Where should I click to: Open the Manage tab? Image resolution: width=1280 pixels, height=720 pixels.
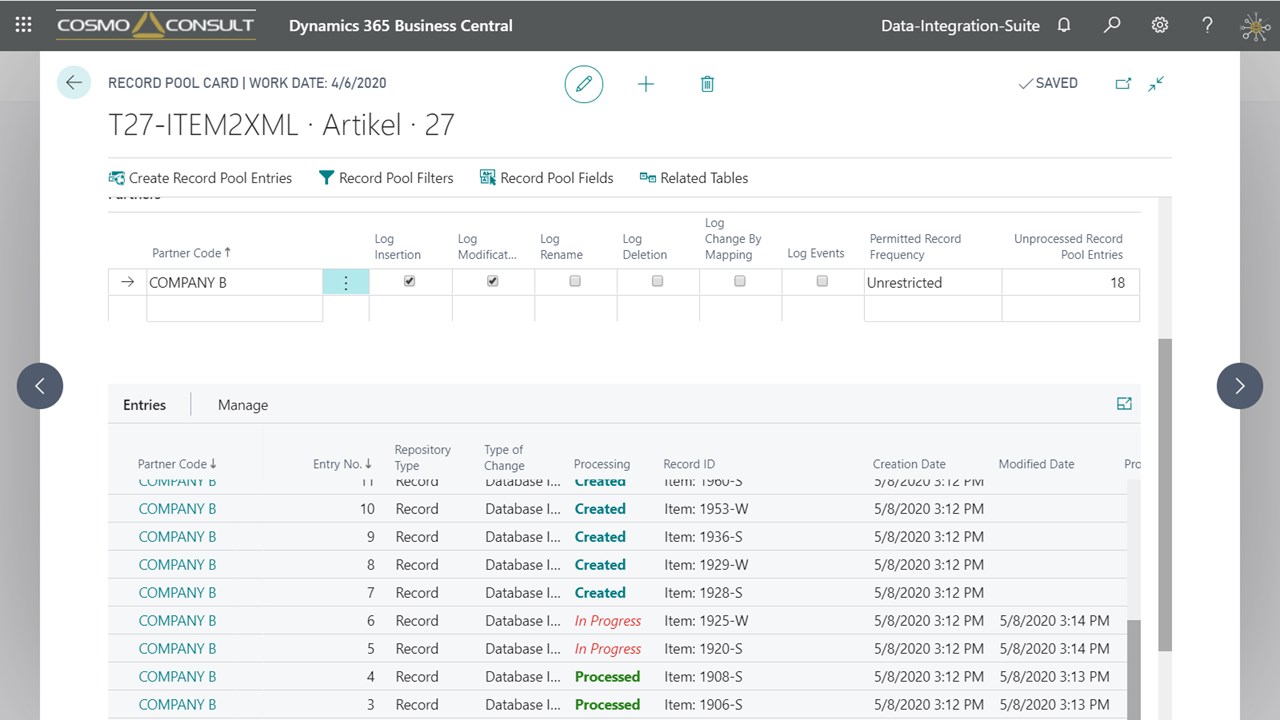pos(243,405)
